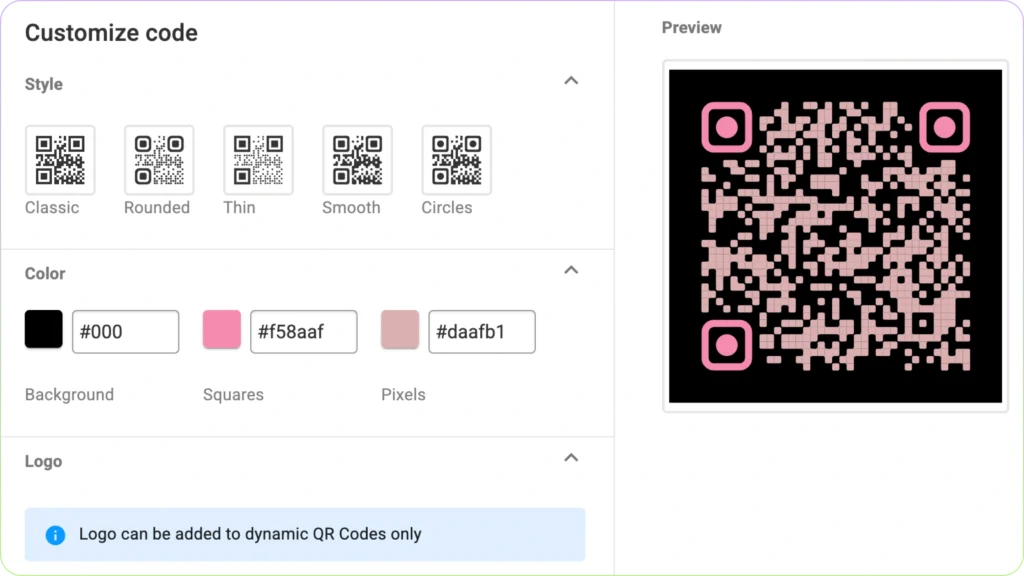1024x576 pixels.
Task: Click the Background label
Action: click(69, 394)
